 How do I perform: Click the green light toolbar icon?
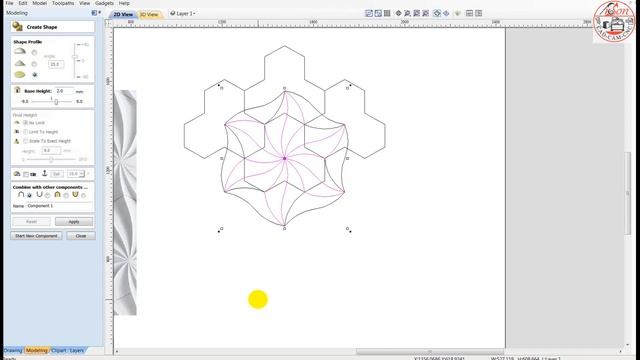[x=458, y=13]
